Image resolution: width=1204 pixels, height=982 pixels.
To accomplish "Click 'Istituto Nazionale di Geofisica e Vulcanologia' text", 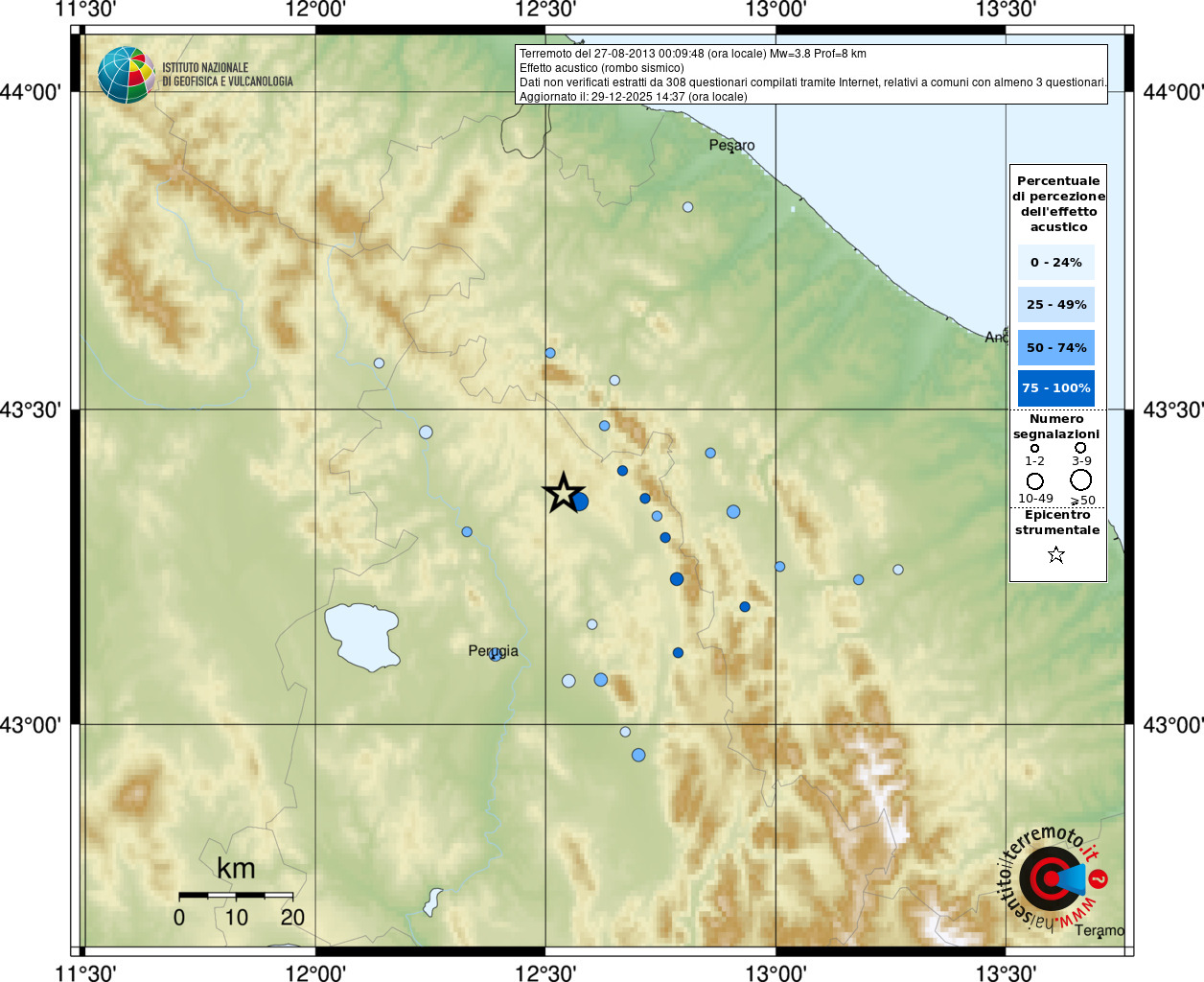I will tap(227, 75).
